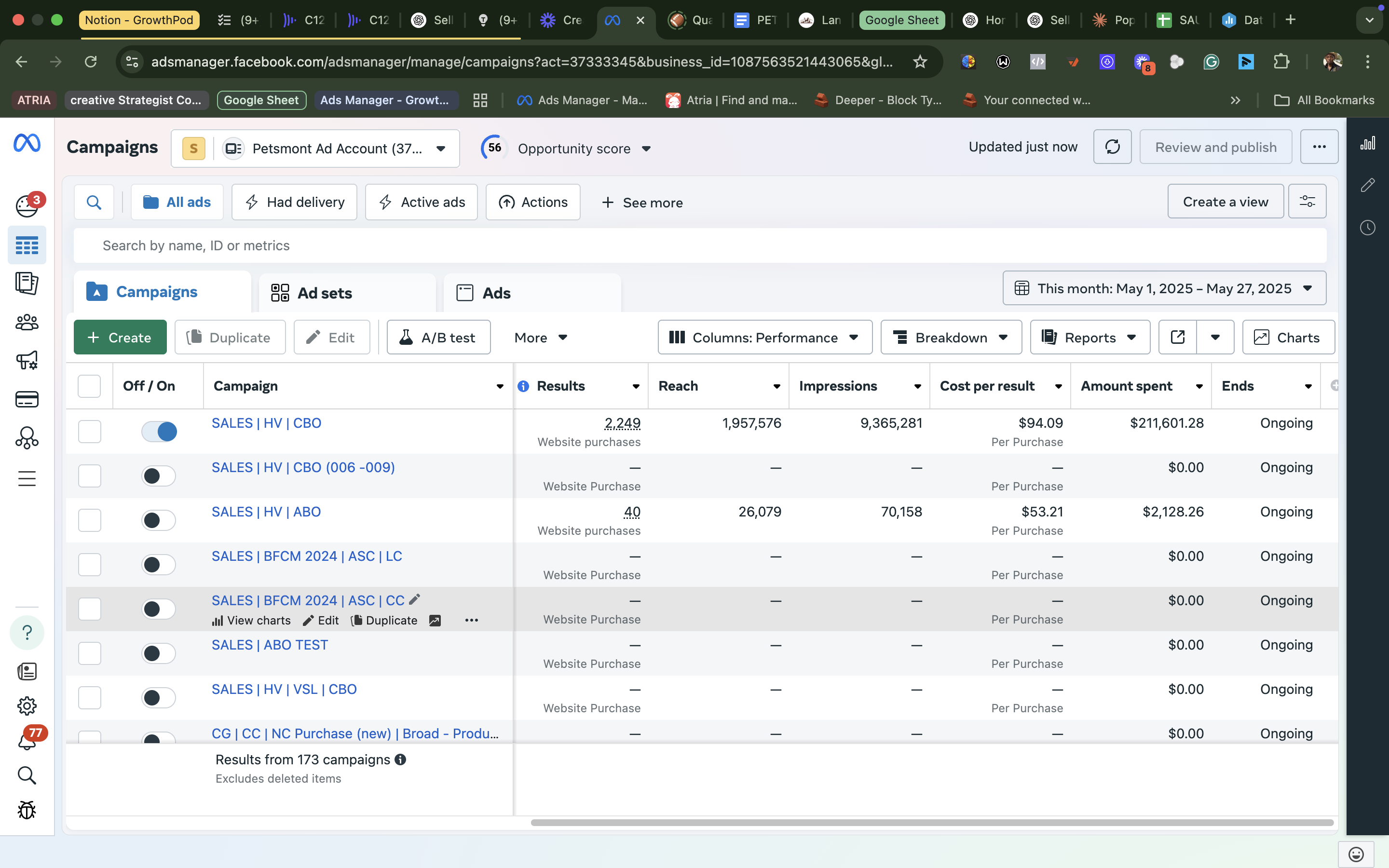Open the date range This month dropdown
Image resolution: width=1389 pixels, height=868 pixels.
click(1164, 288)
